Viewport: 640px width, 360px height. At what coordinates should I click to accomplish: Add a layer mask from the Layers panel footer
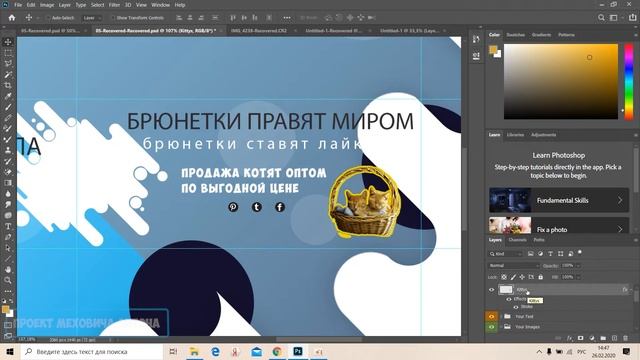tap(580, 338)
